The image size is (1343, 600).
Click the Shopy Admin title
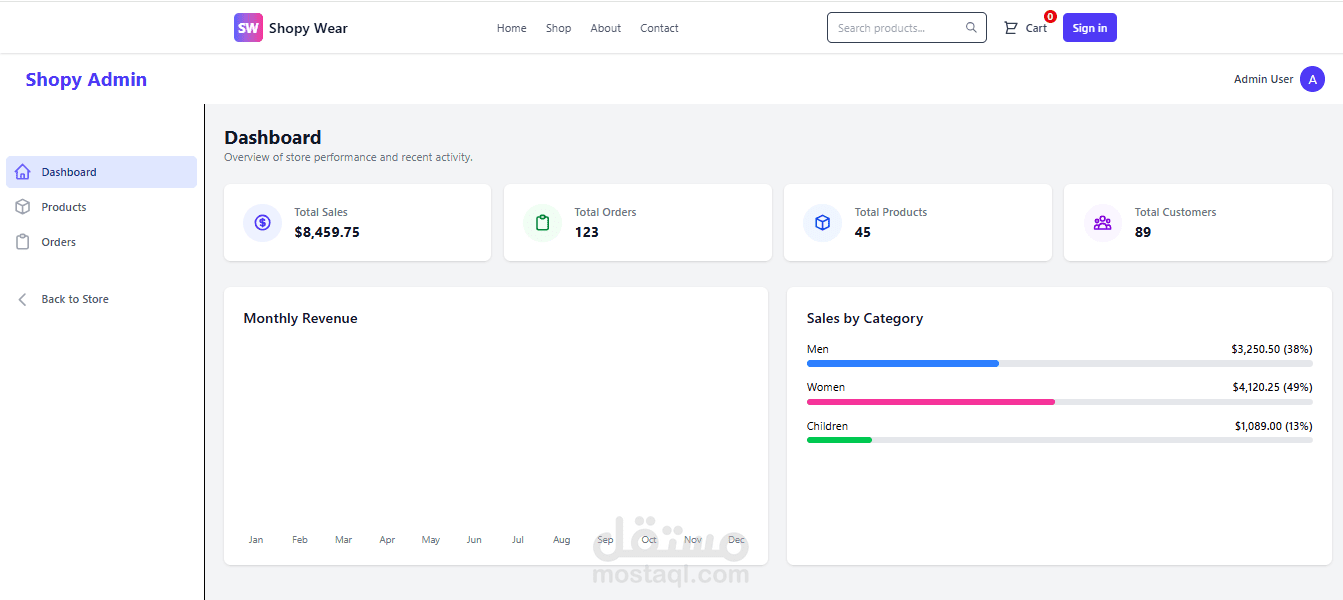click(x=86, y=80)
